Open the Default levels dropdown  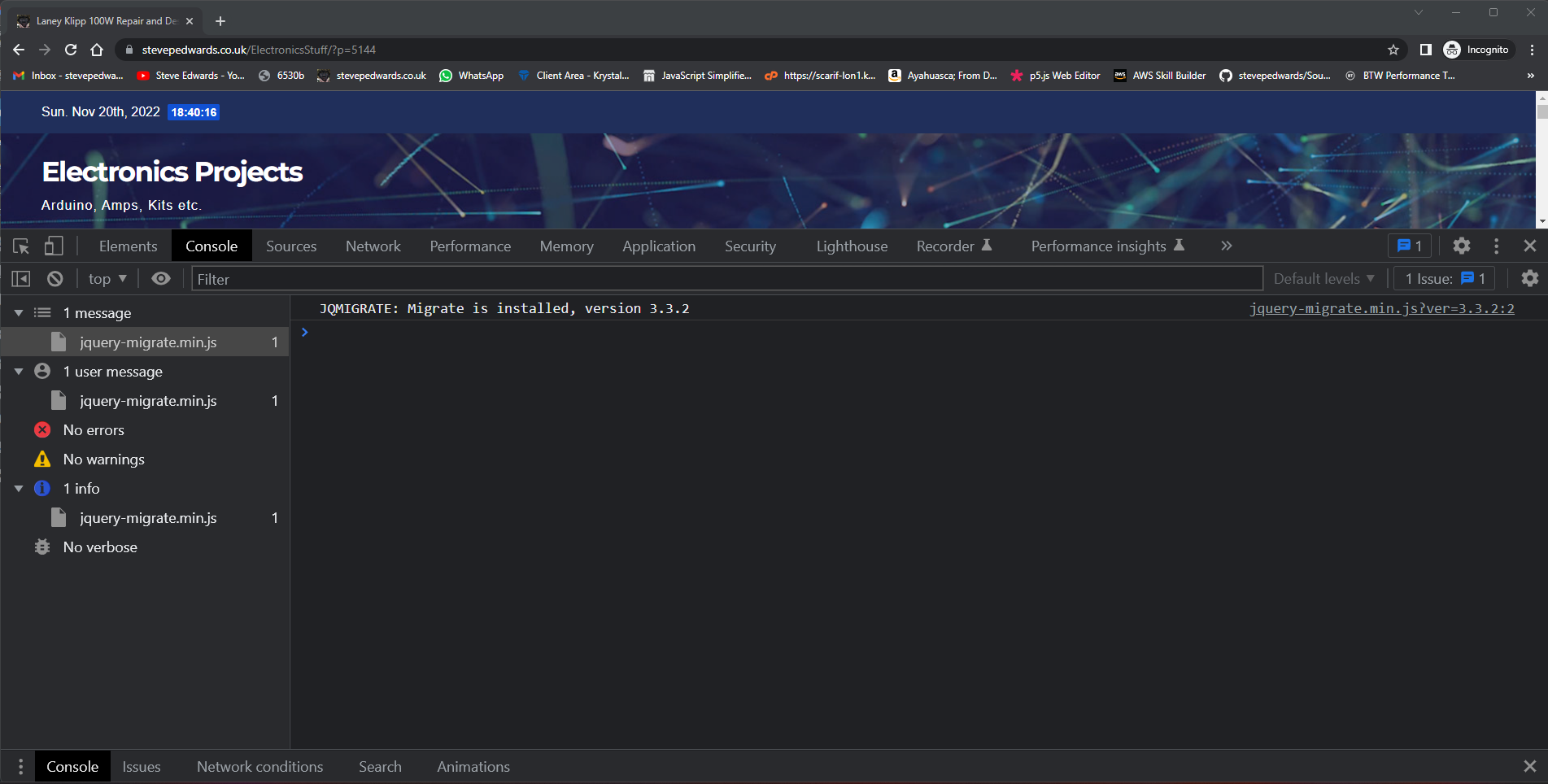point(1323,279)
